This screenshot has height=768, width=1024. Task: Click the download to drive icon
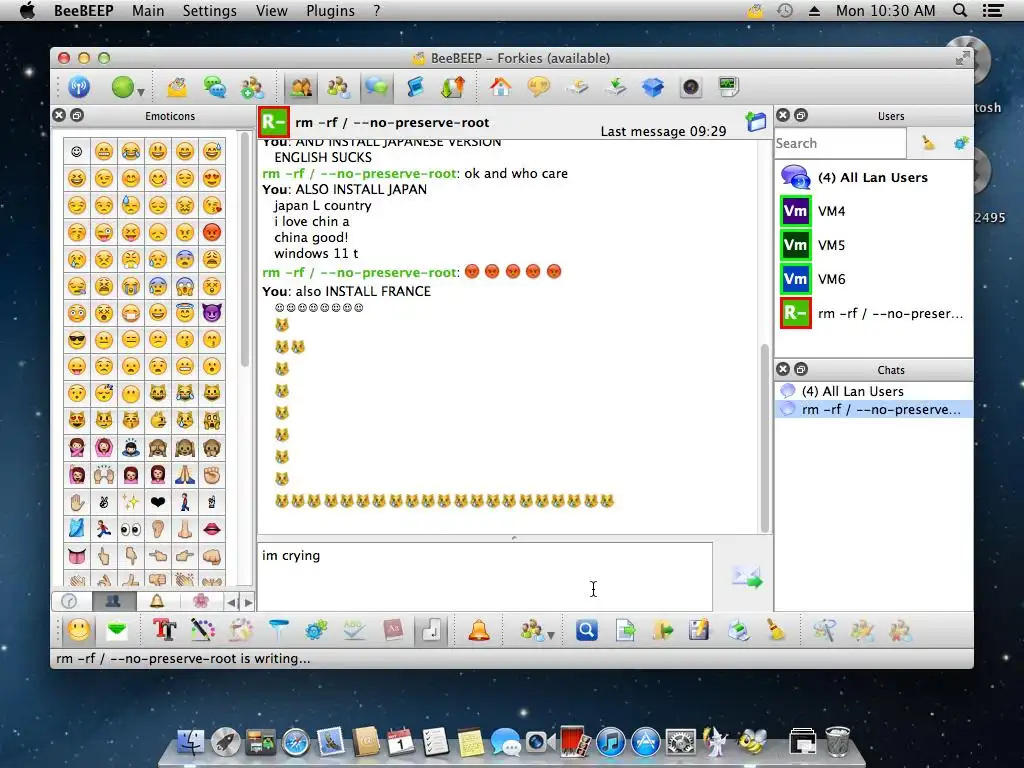[615, 87]
